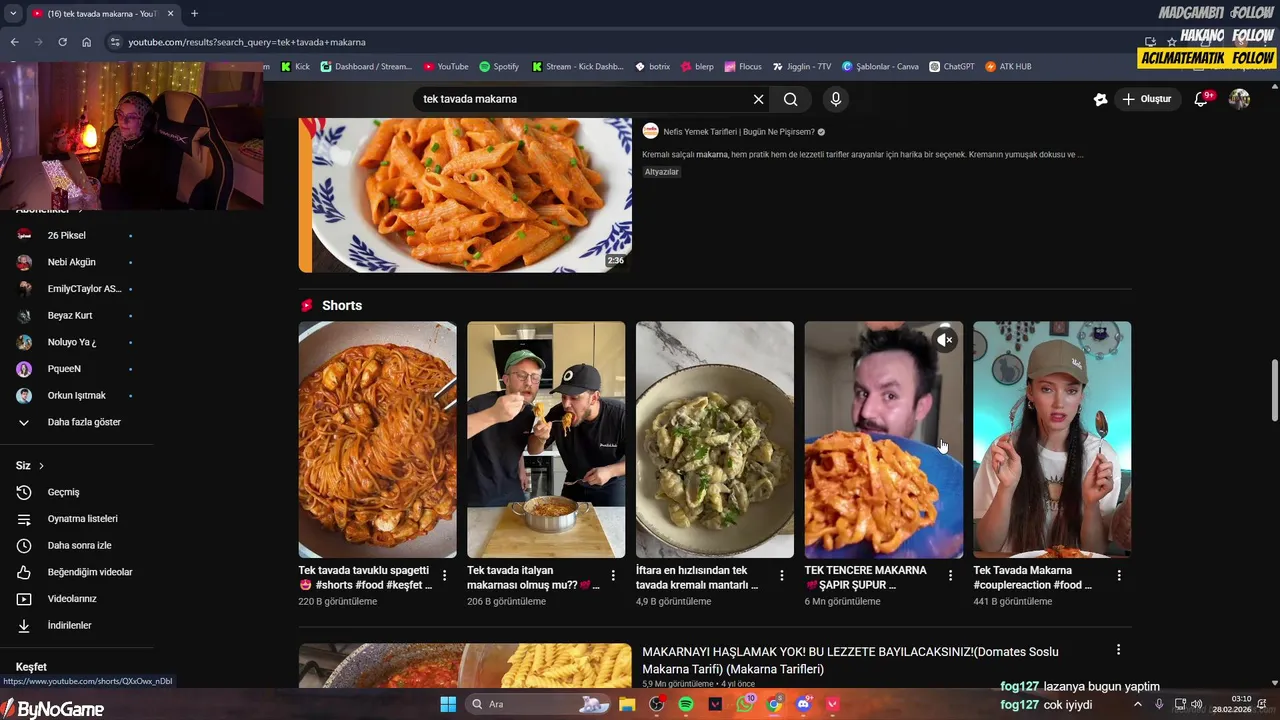Open options for Tek tavada italyan makarnası short
This screenshot has width=1280, height=720.
tap(613, 576)
